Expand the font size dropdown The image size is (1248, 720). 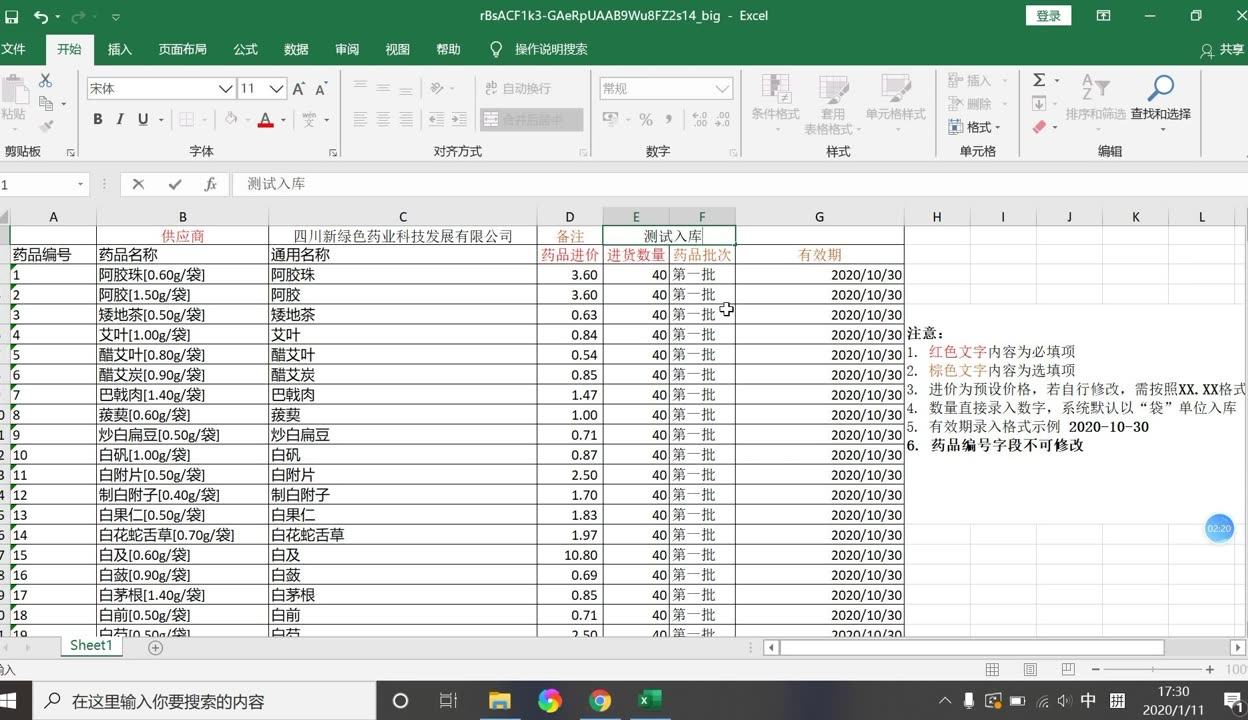[277, 89]
